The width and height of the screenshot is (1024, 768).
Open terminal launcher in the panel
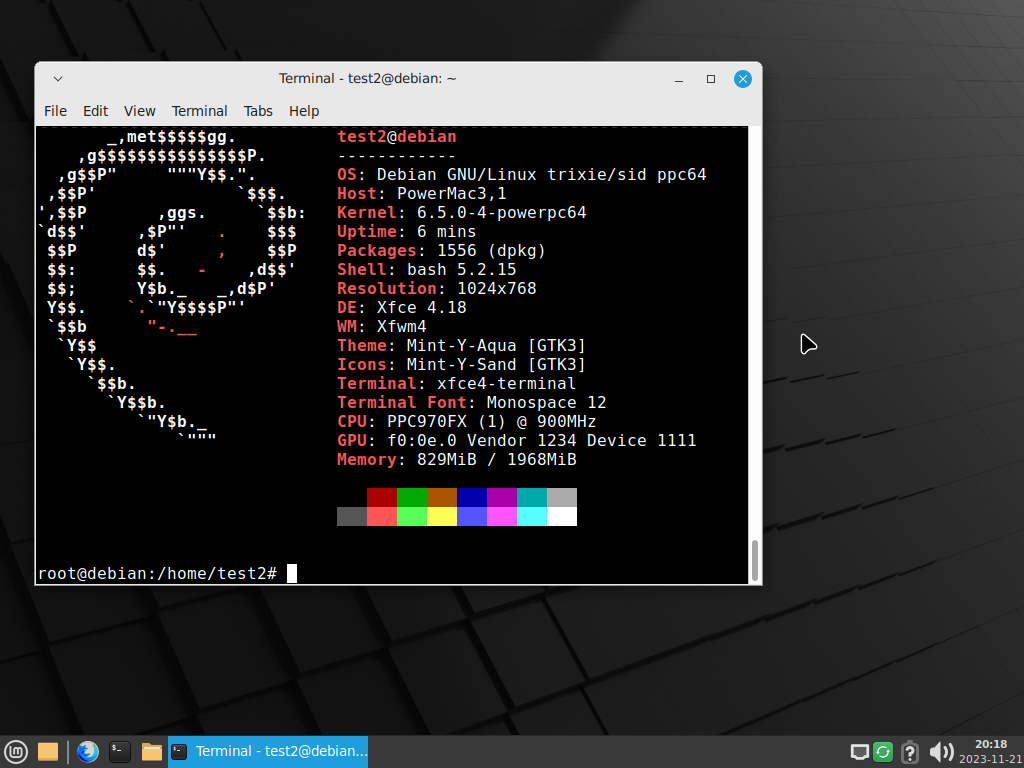point(120,751)
